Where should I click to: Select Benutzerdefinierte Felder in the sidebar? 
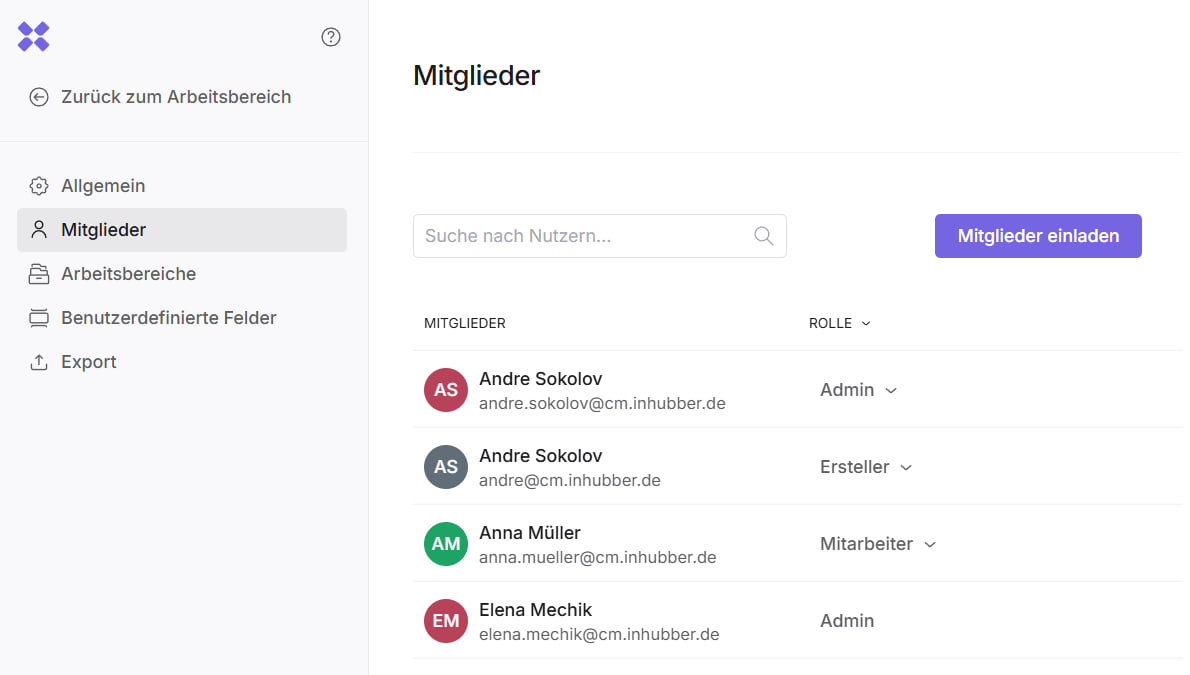coord(168,318)
